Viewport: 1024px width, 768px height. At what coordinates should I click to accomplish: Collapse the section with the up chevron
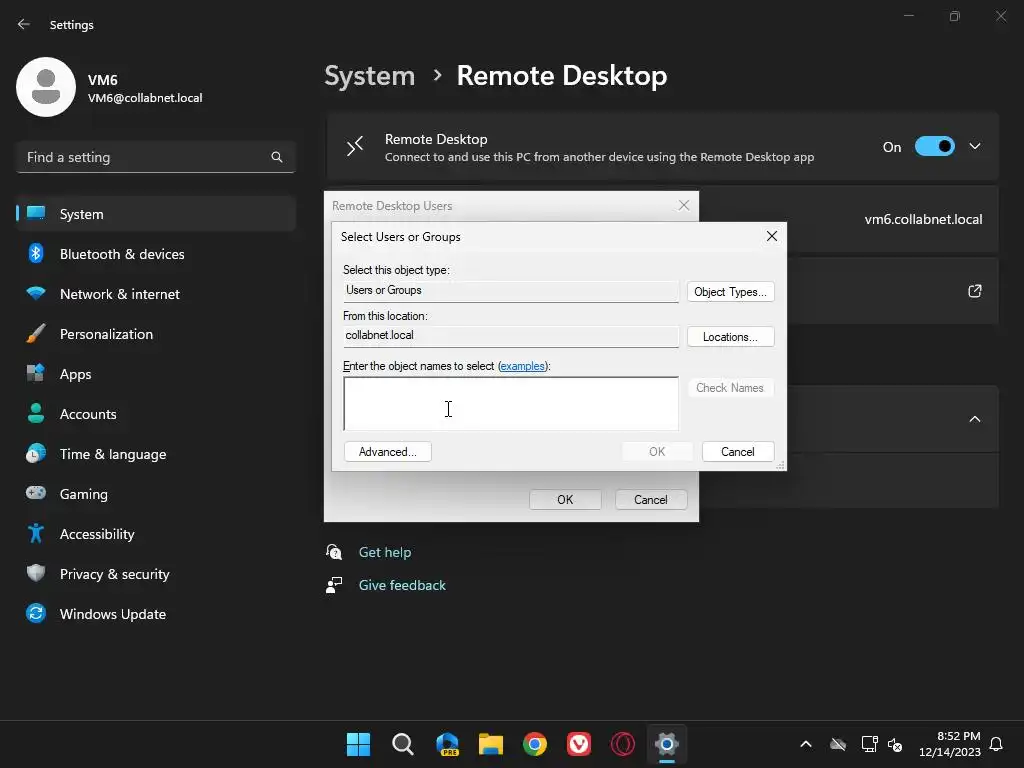tap(975, 419)
